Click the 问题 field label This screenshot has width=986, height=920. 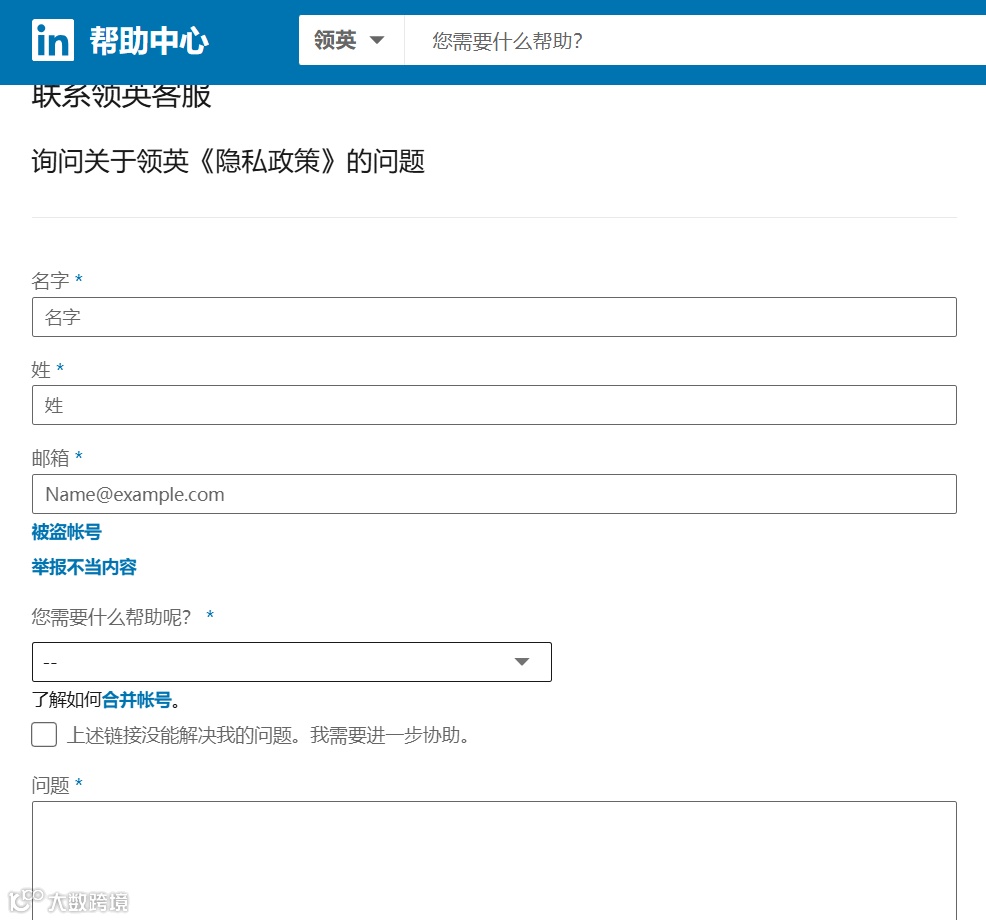[50, 785]
